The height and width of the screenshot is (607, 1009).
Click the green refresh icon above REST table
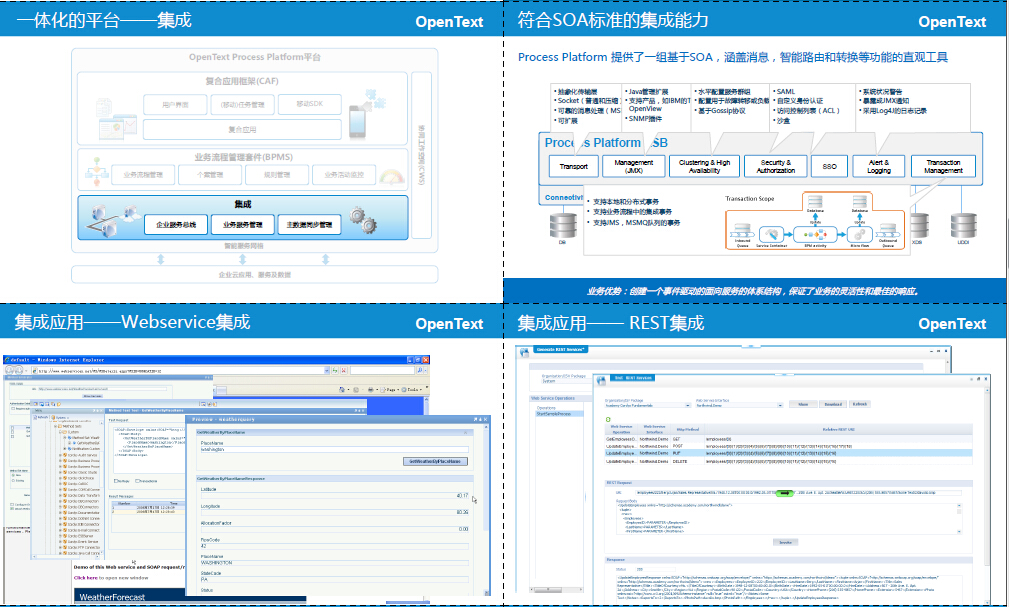pyautogui.click(x=608, y=420)
